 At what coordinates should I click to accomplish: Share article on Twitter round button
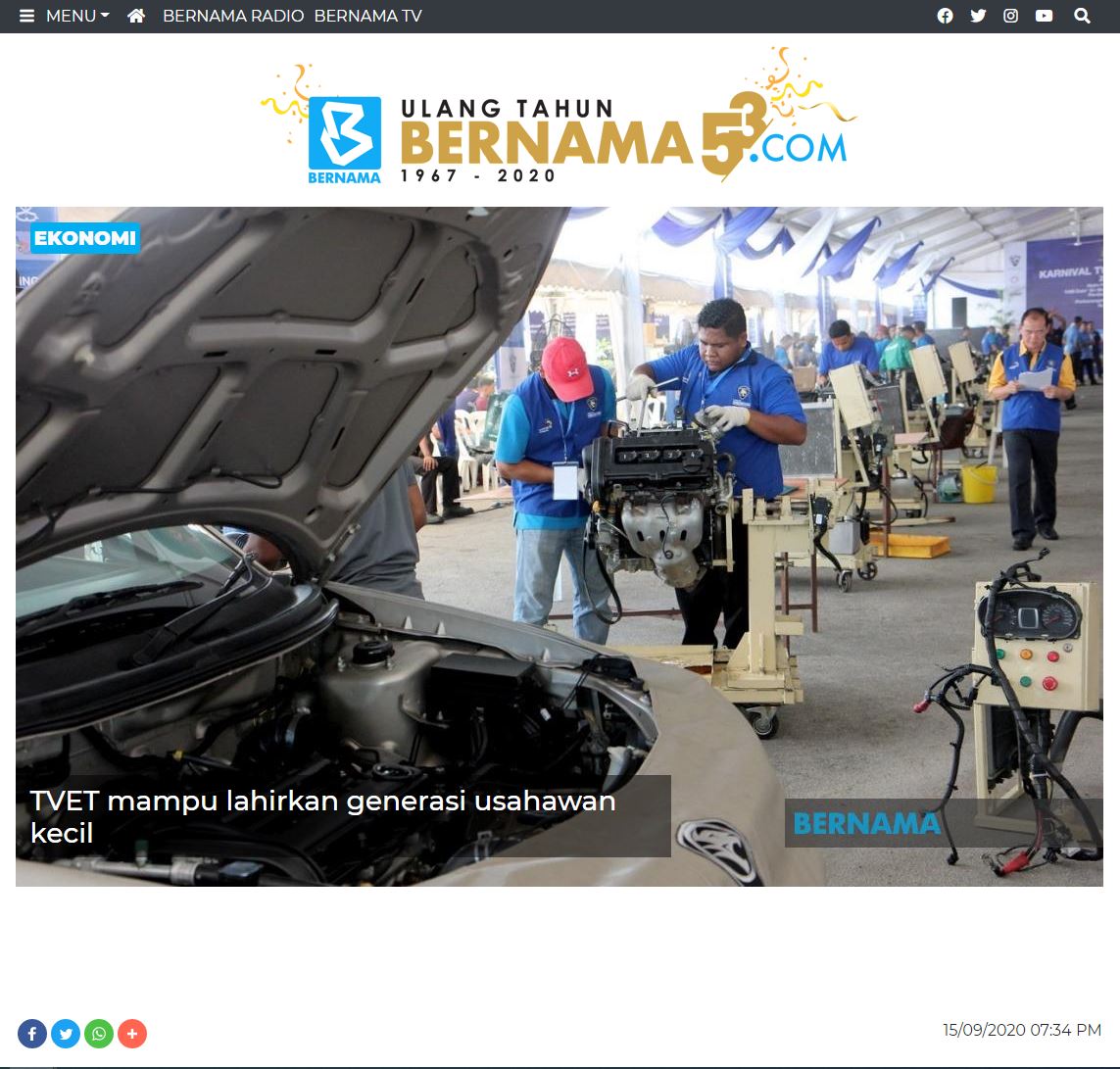coord(66,1034)
